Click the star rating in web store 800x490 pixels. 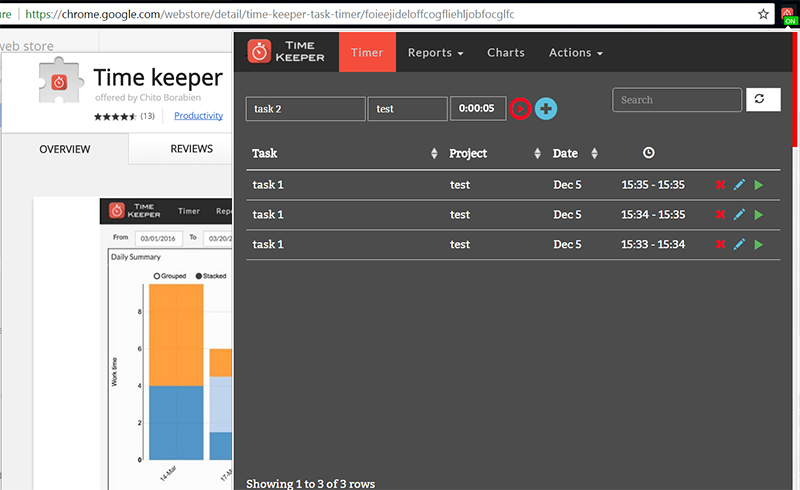pyautogui.click(x=115, y=116)
